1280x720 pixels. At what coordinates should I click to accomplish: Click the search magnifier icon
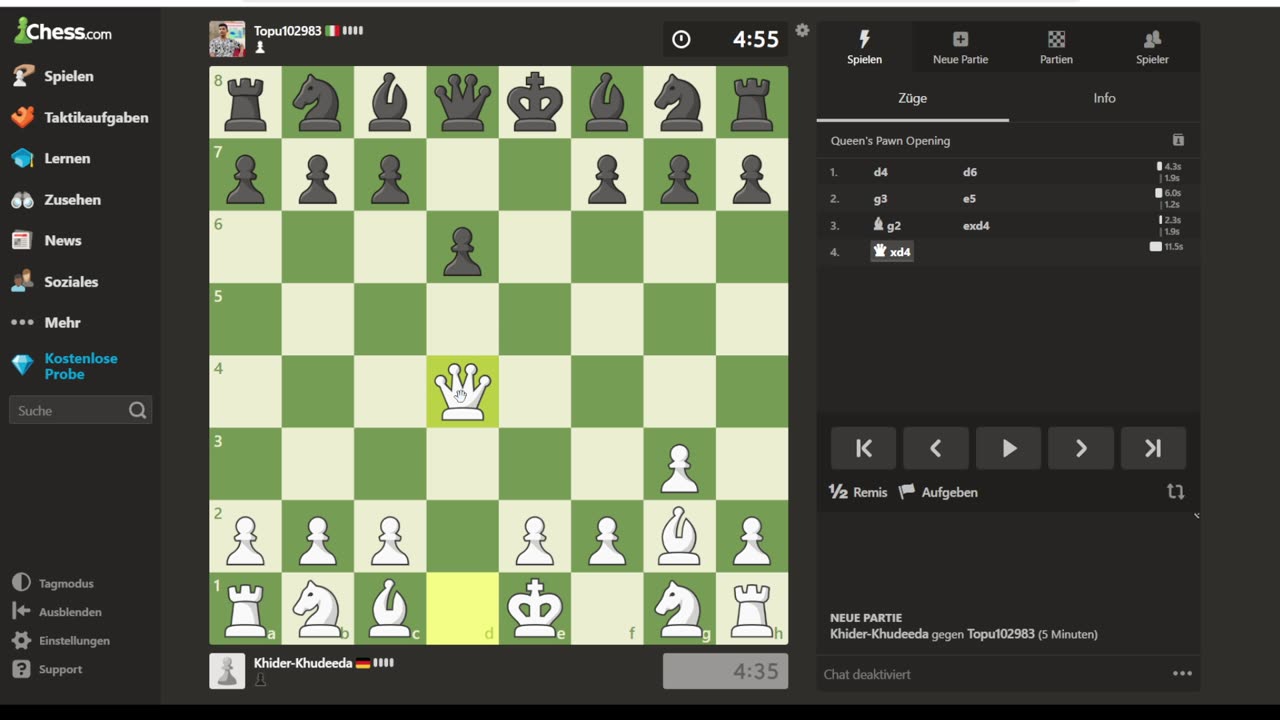coord(138,410)
